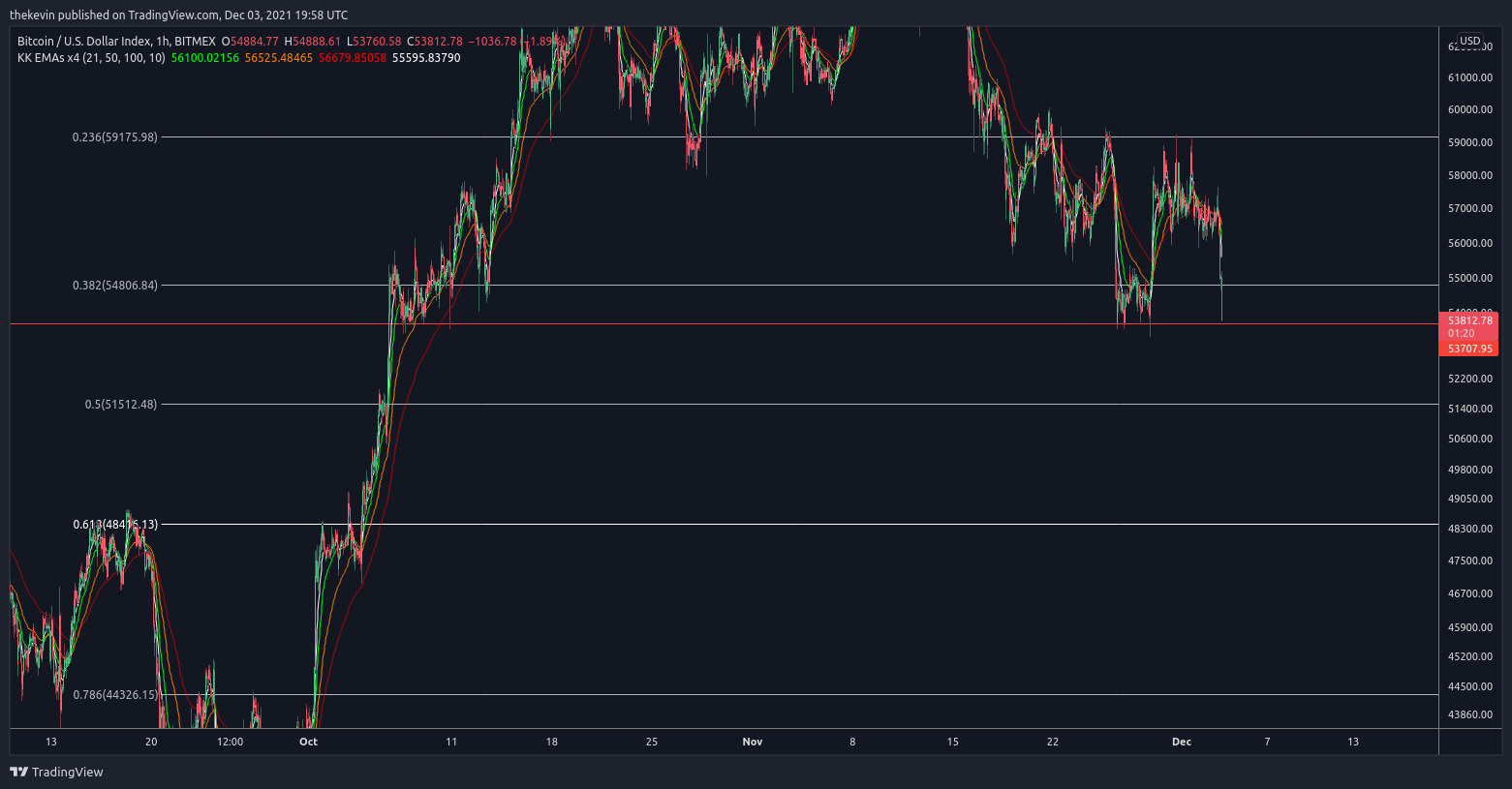Click the 58000.00 price axis label

[1469, 175]
